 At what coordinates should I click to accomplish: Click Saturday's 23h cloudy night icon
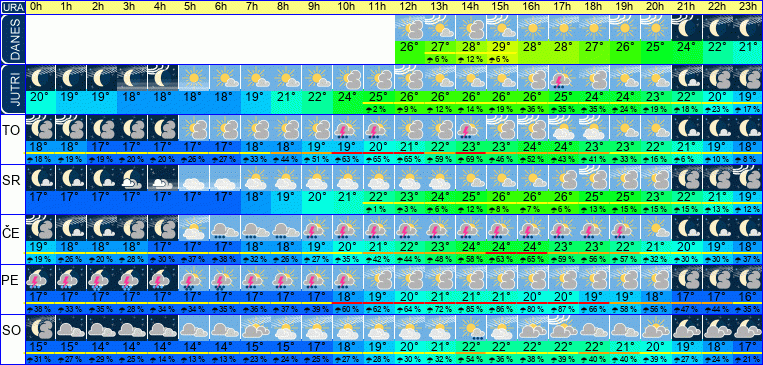(748, 328)
